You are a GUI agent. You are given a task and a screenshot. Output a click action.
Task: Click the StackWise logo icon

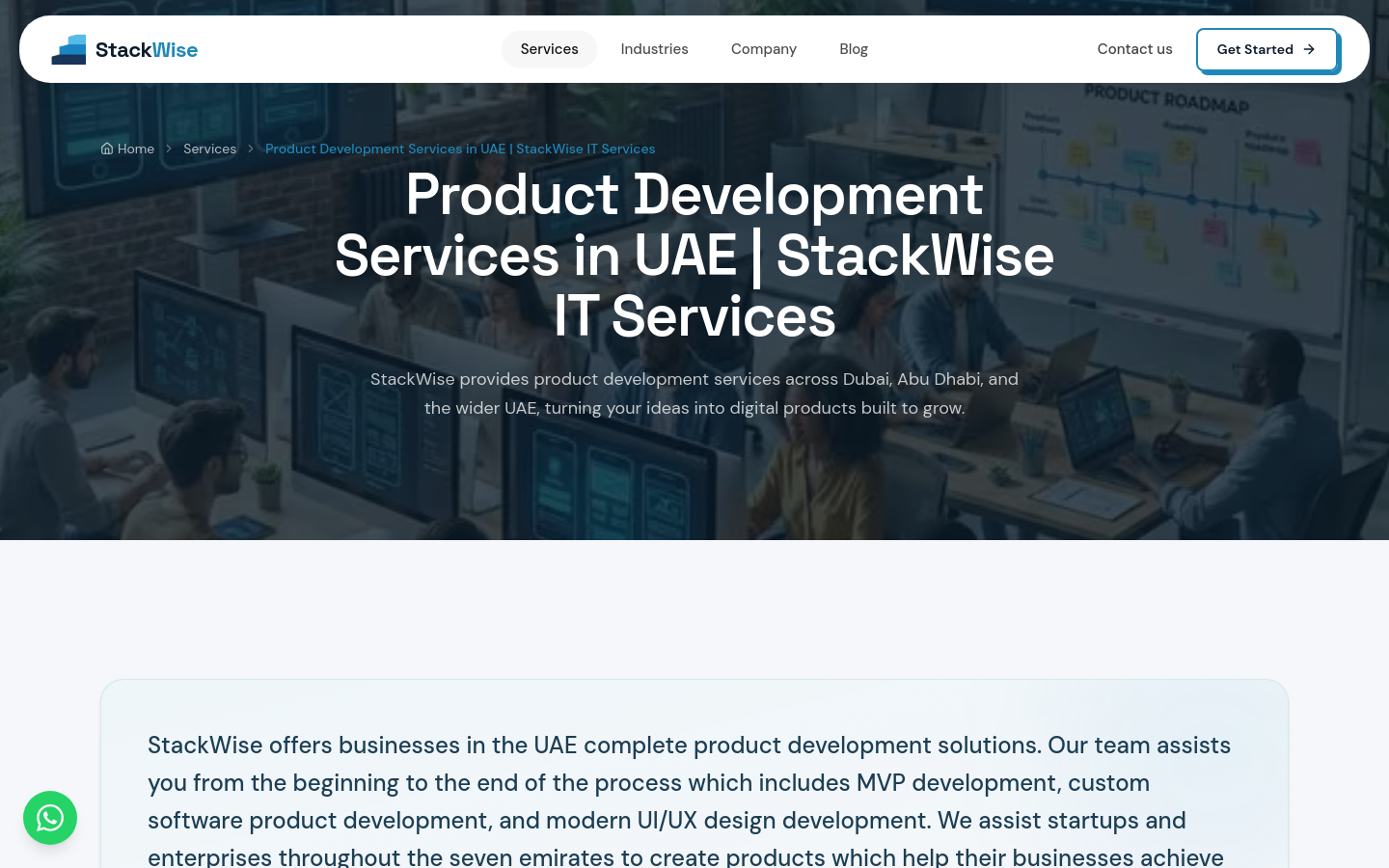[x=68, y=49]
